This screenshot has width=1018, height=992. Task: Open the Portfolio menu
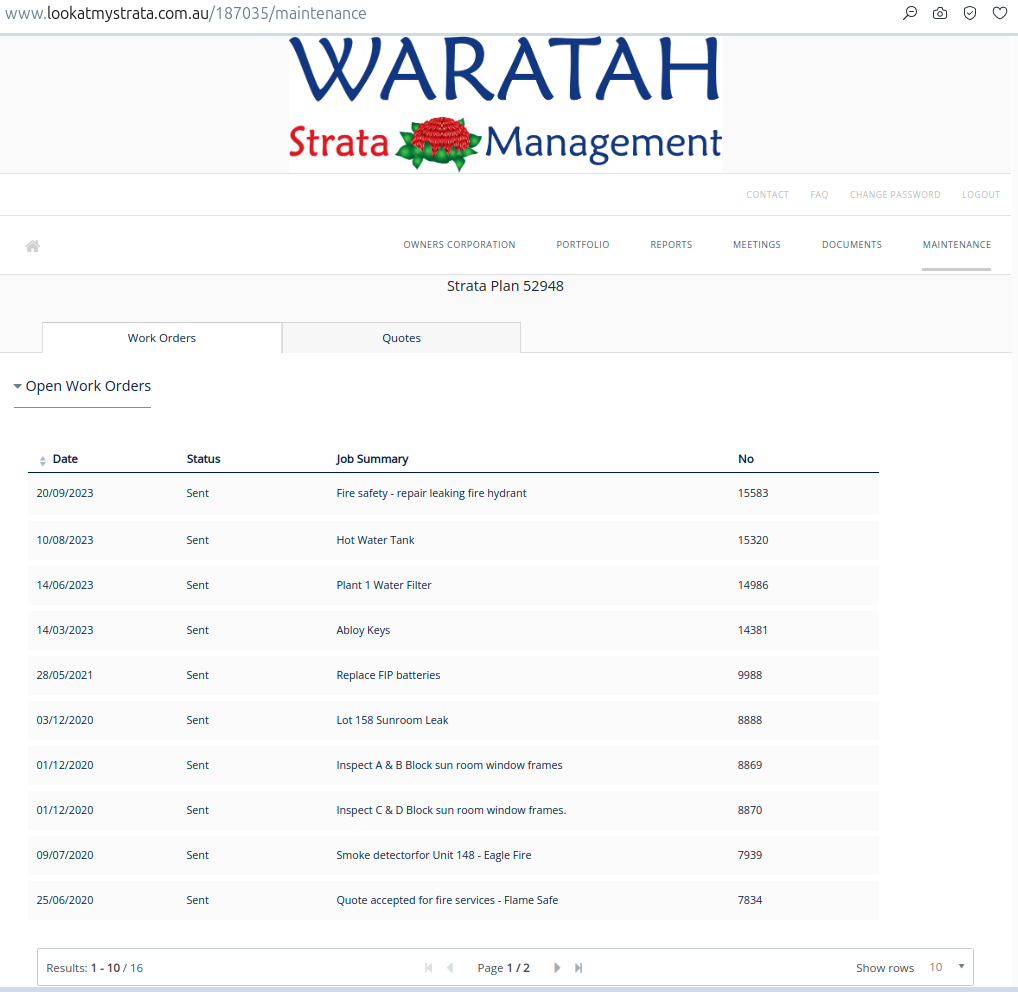click(x=582, y=245)
